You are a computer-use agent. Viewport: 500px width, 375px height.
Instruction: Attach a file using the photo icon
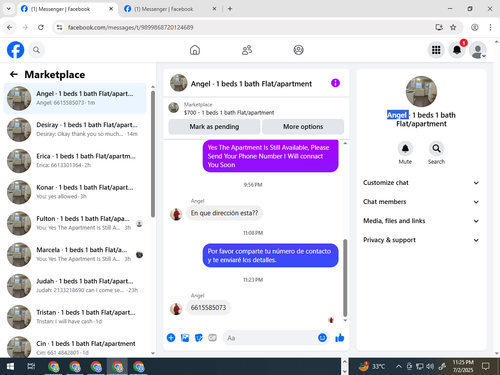pos(185,338)
